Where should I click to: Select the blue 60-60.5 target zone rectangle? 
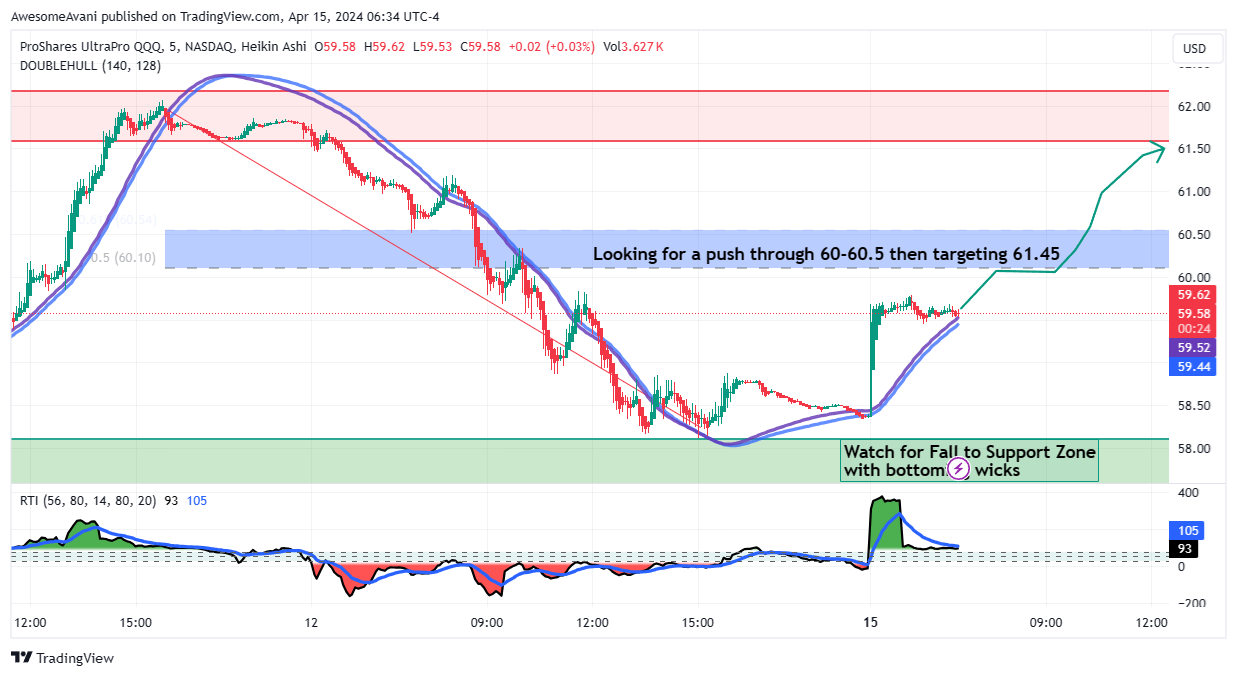667,249
